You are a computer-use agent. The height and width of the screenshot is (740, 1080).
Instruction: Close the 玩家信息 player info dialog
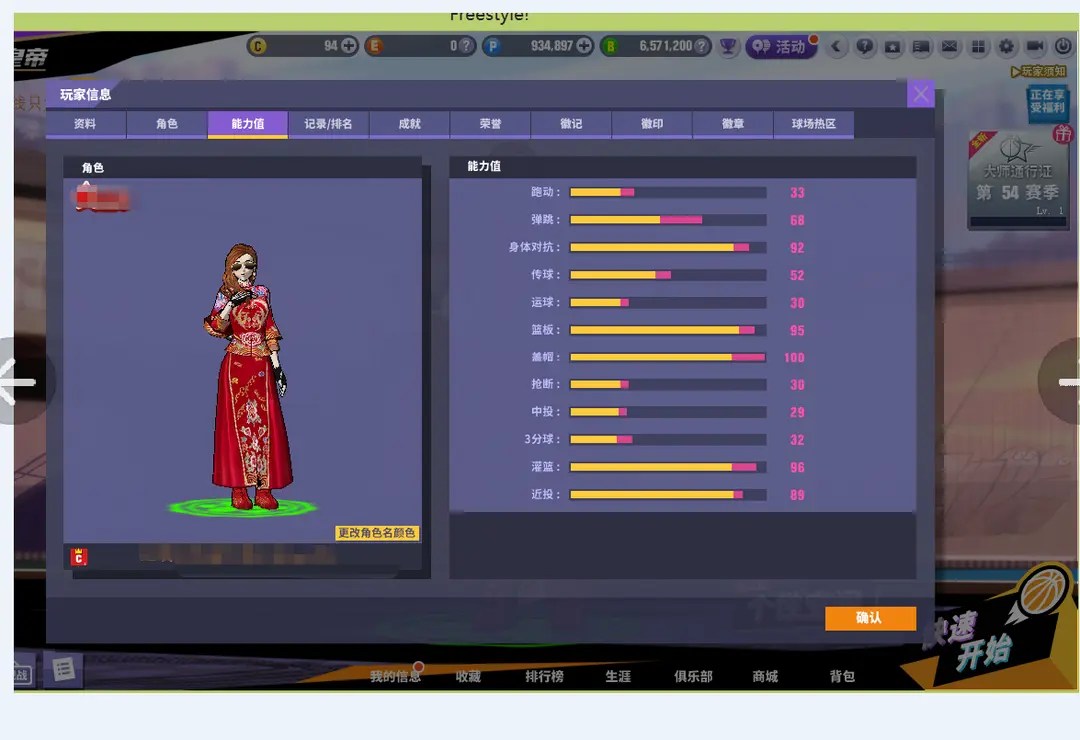921,94
